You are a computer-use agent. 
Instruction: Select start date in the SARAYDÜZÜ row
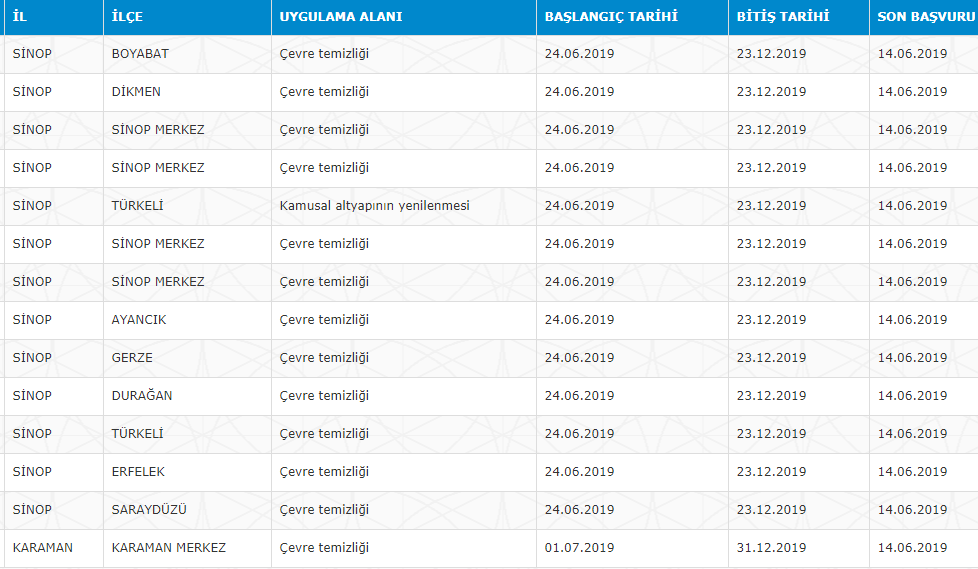(x=579, y=510)
